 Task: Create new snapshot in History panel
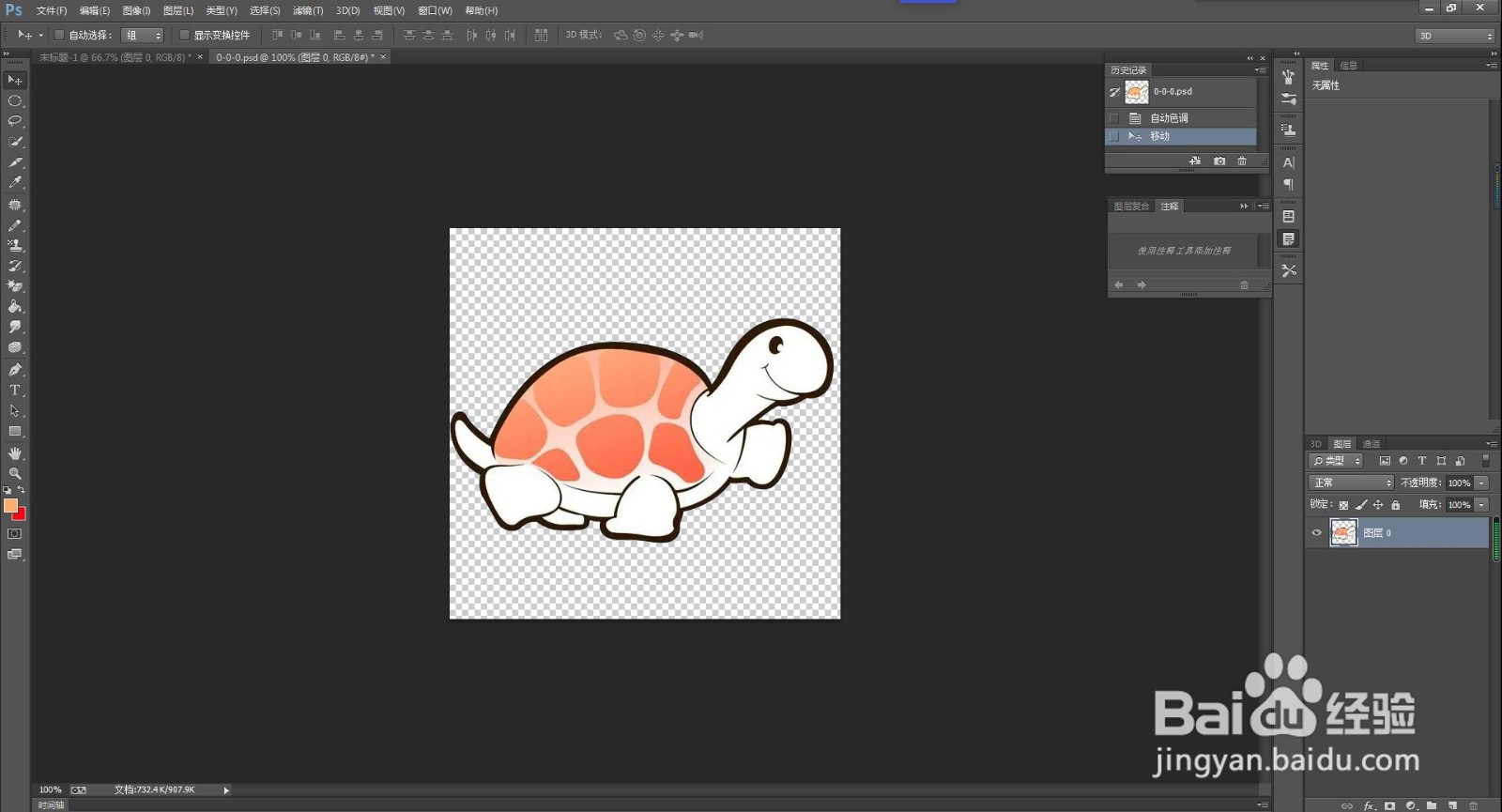point(1219,161)
